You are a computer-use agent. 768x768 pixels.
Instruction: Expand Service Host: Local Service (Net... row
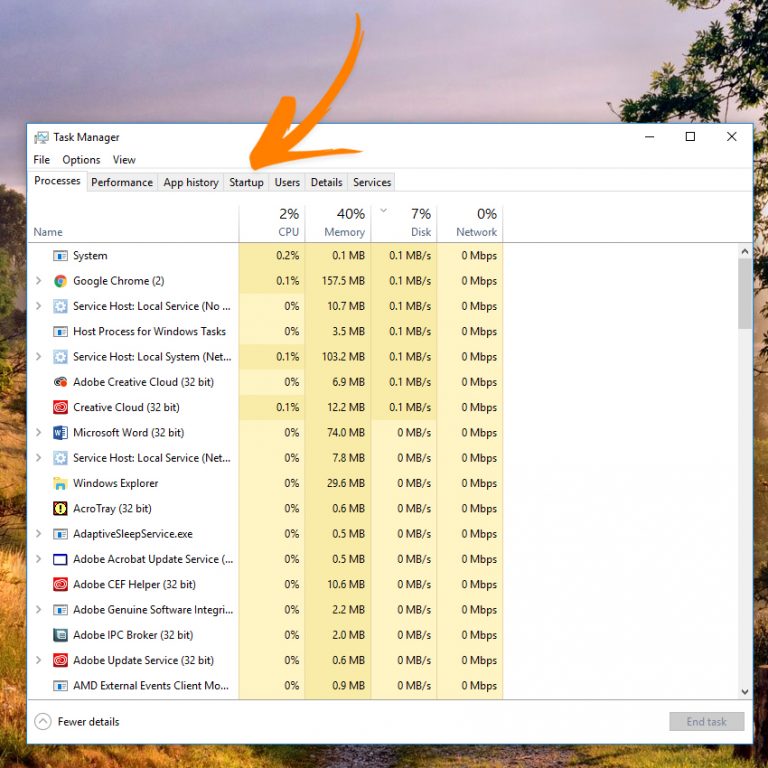tap(39, 458)
